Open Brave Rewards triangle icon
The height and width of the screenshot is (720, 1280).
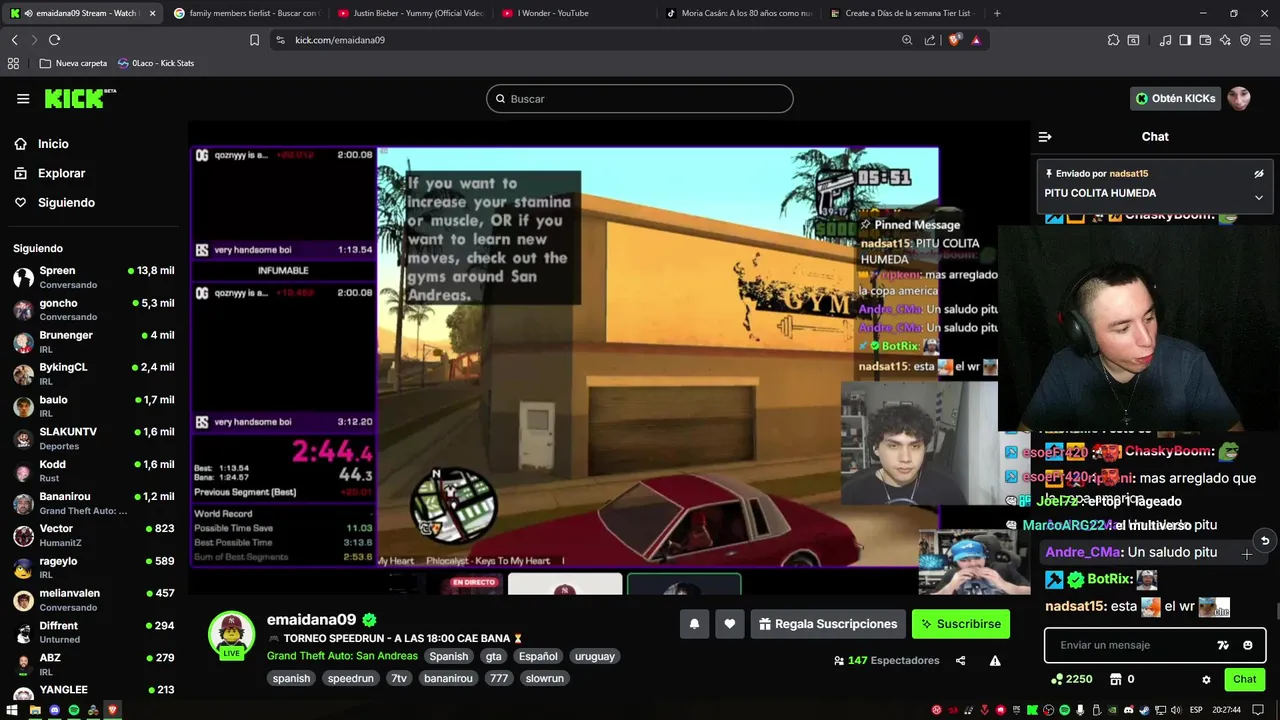pyautogui.click(x=975, y=40)
